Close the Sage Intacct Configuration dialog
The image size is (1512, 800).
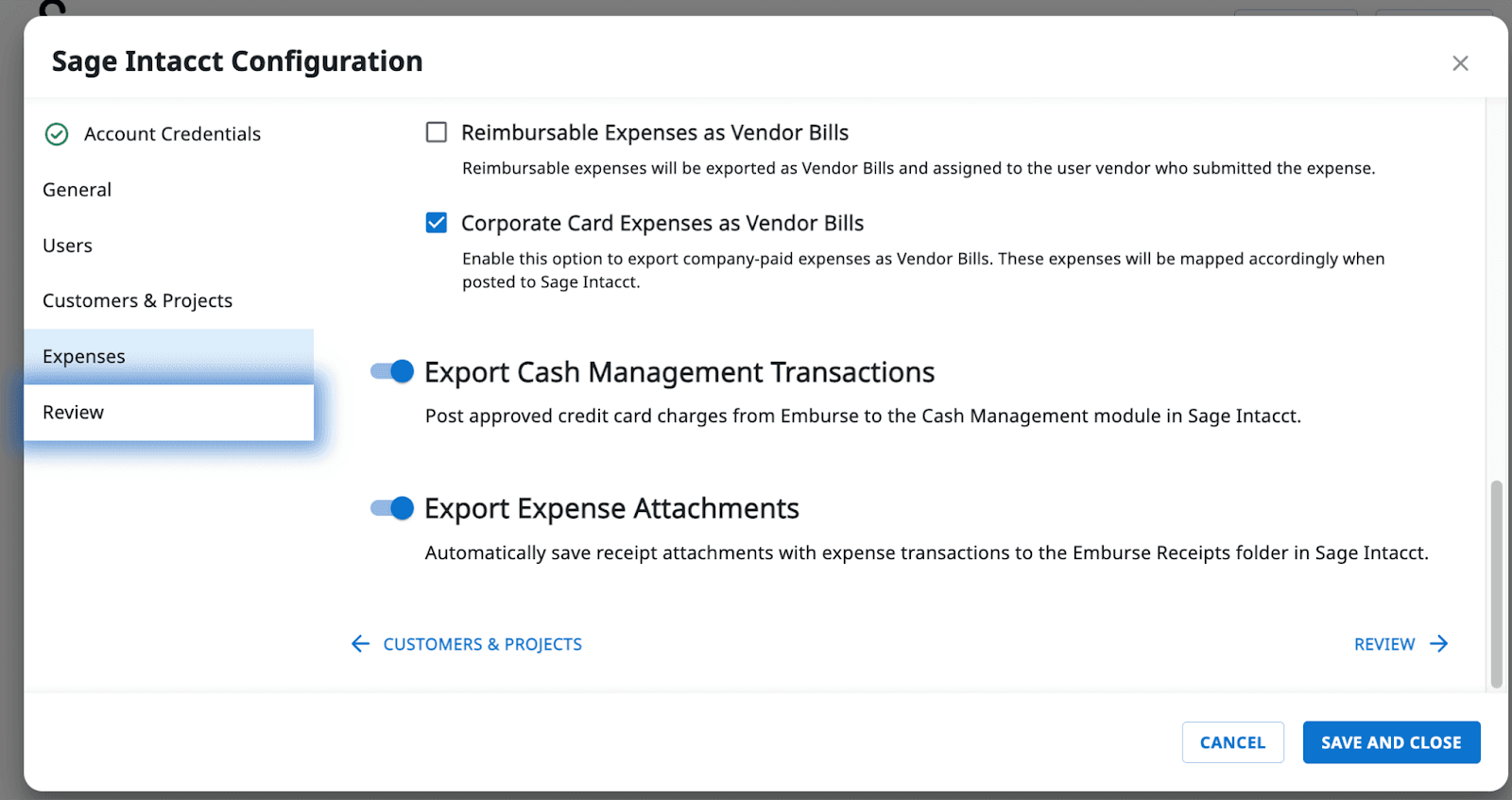[x=1460, y=63]
